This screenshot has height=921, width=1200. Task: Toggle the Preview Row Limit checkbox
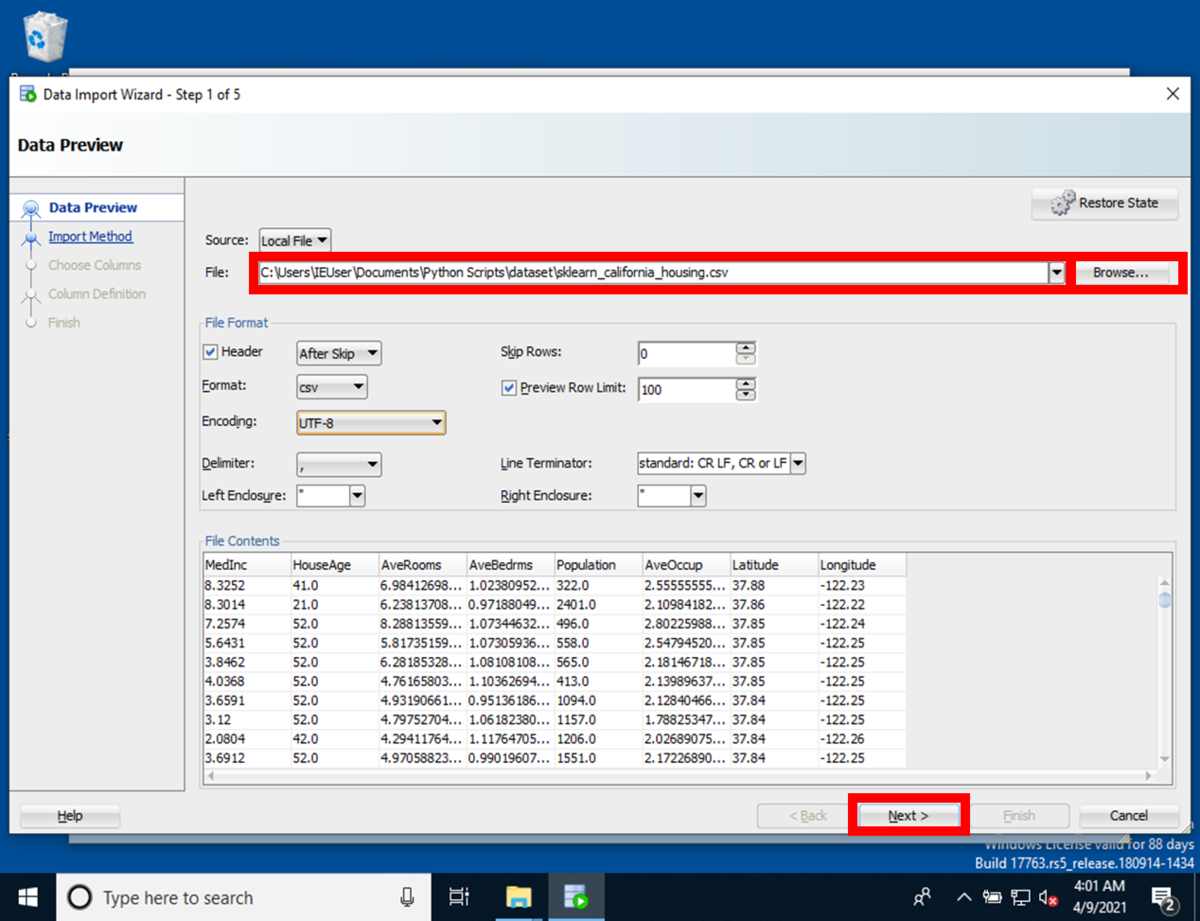tap(509, 388)
